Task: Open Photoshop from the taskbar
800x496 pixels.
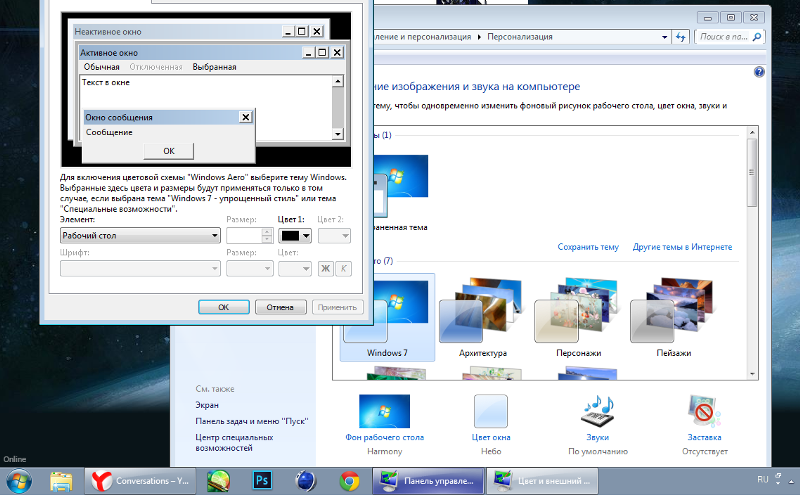Action: (262, 481)
